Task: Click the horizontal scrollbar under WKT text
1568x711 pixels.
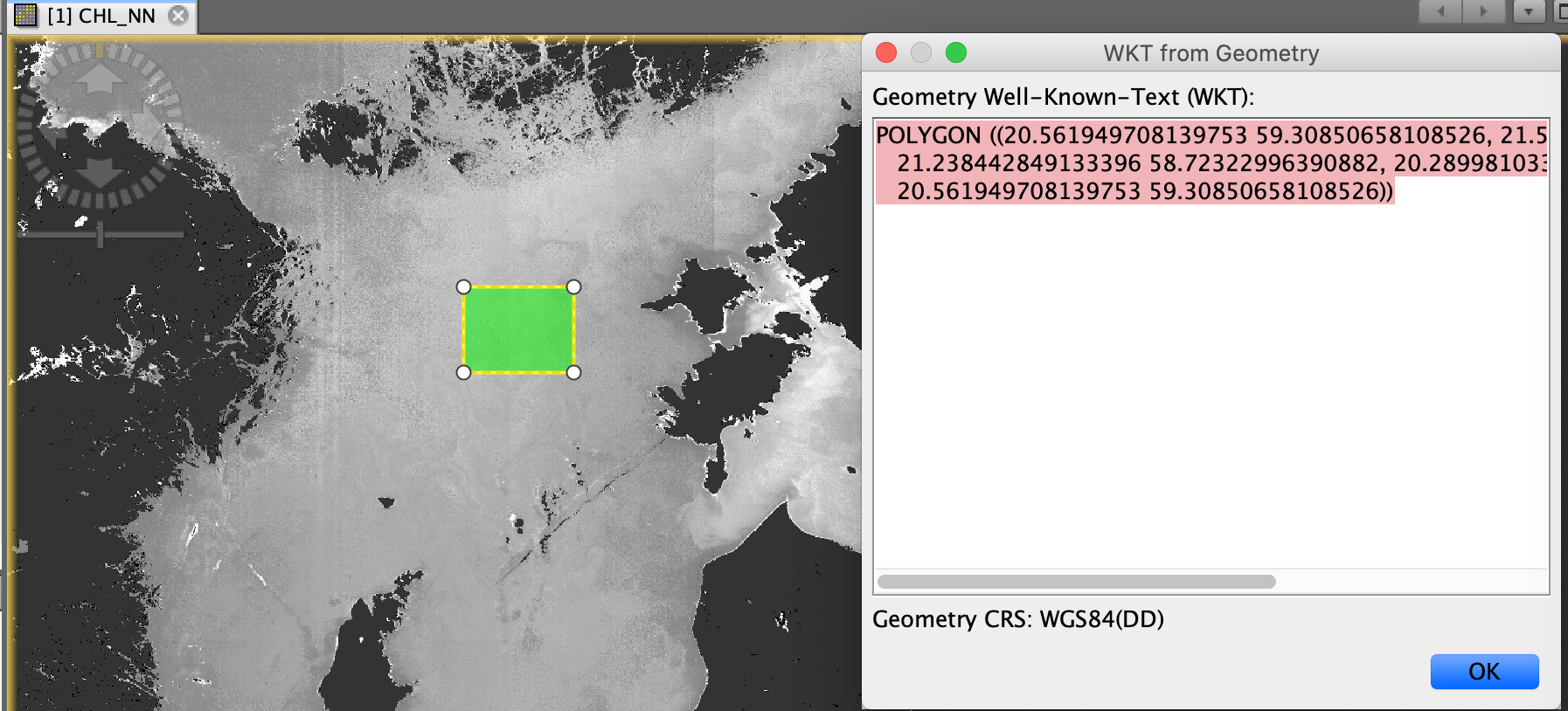Action: pyautogui.click(x=1076, y=582)
